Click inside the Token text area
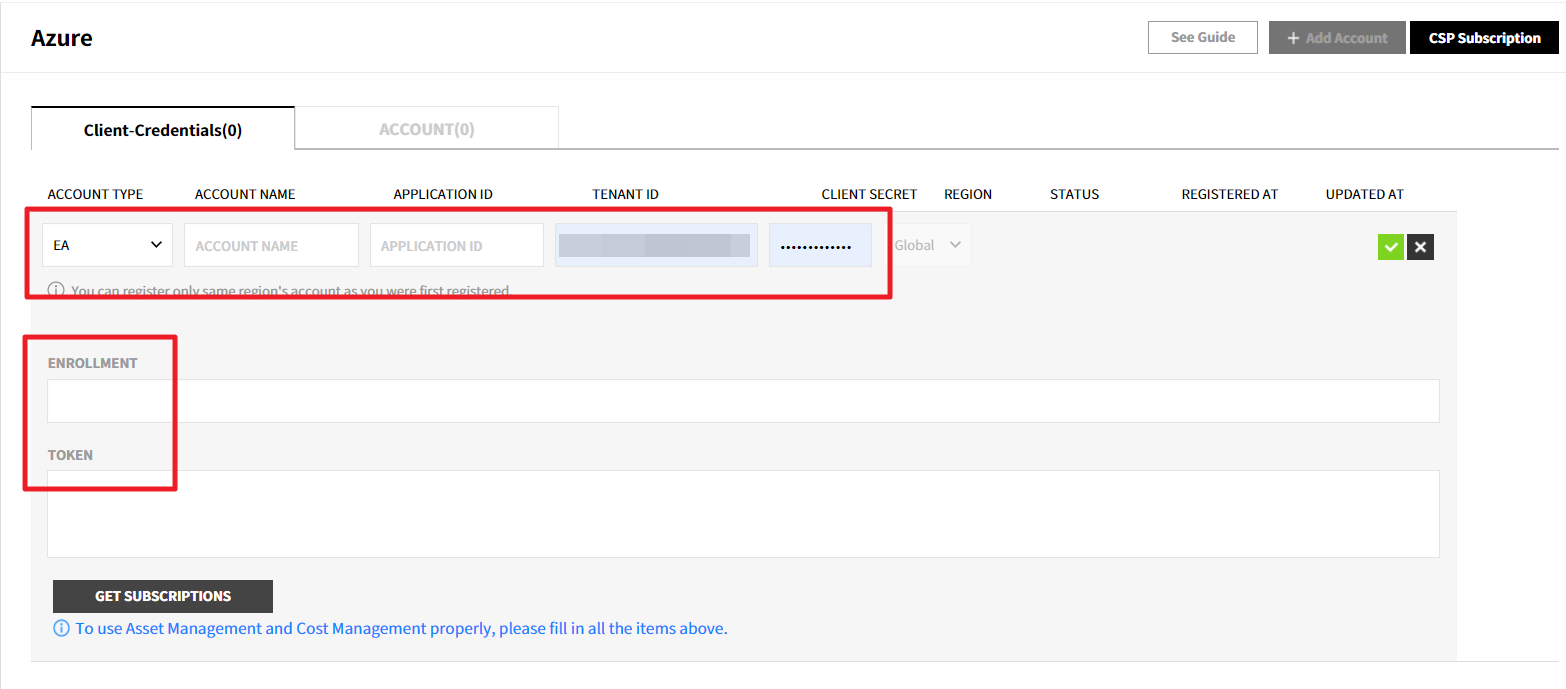1566x689 pixels. (x=743, y=514)
